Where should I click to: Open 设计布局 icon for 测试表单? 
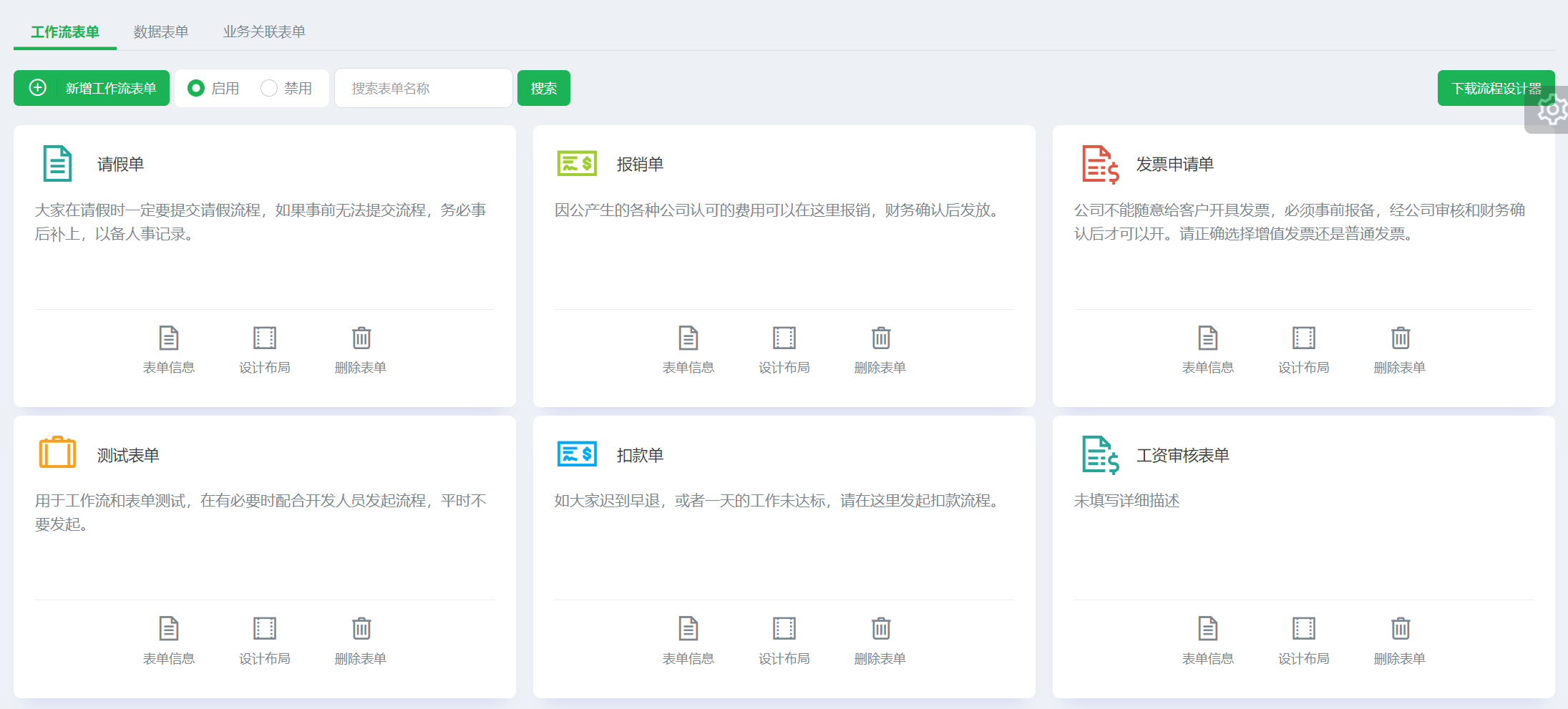click(265, 628)
